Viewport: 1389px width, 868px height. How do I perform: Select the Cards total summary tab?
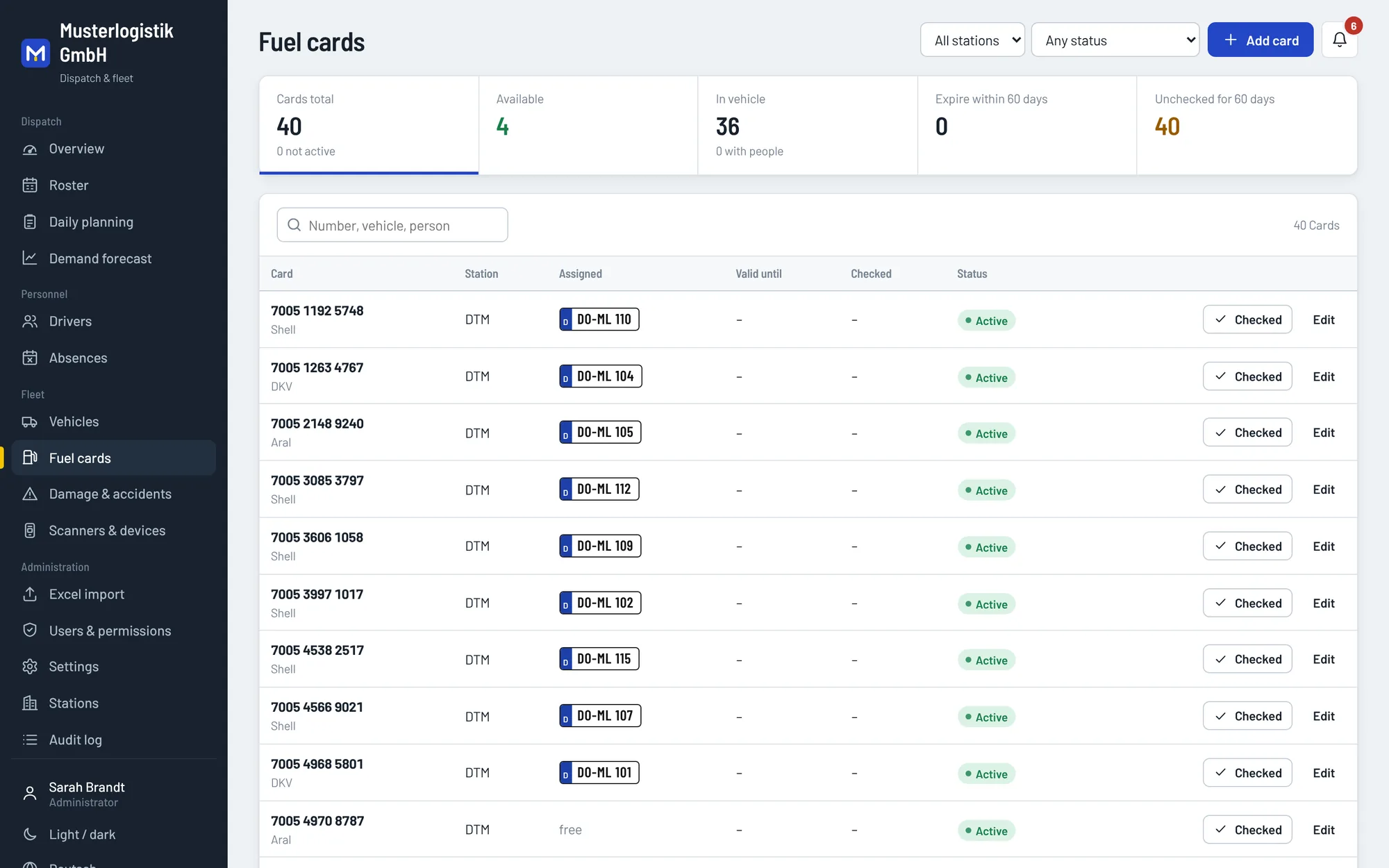(x=369, y=125)
